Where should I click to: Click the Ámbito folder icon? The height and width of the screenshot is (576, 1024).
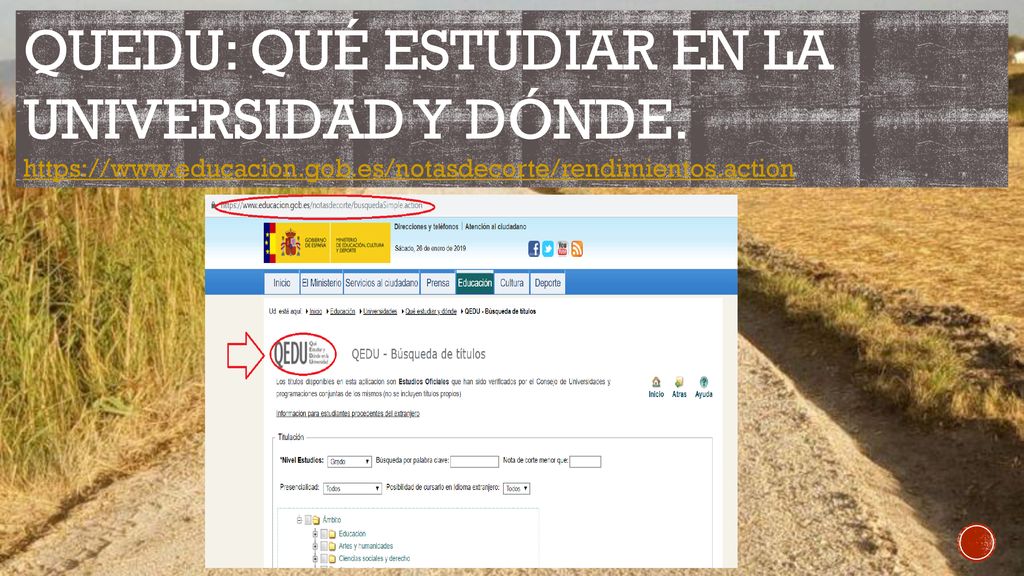tap(316, 520)
